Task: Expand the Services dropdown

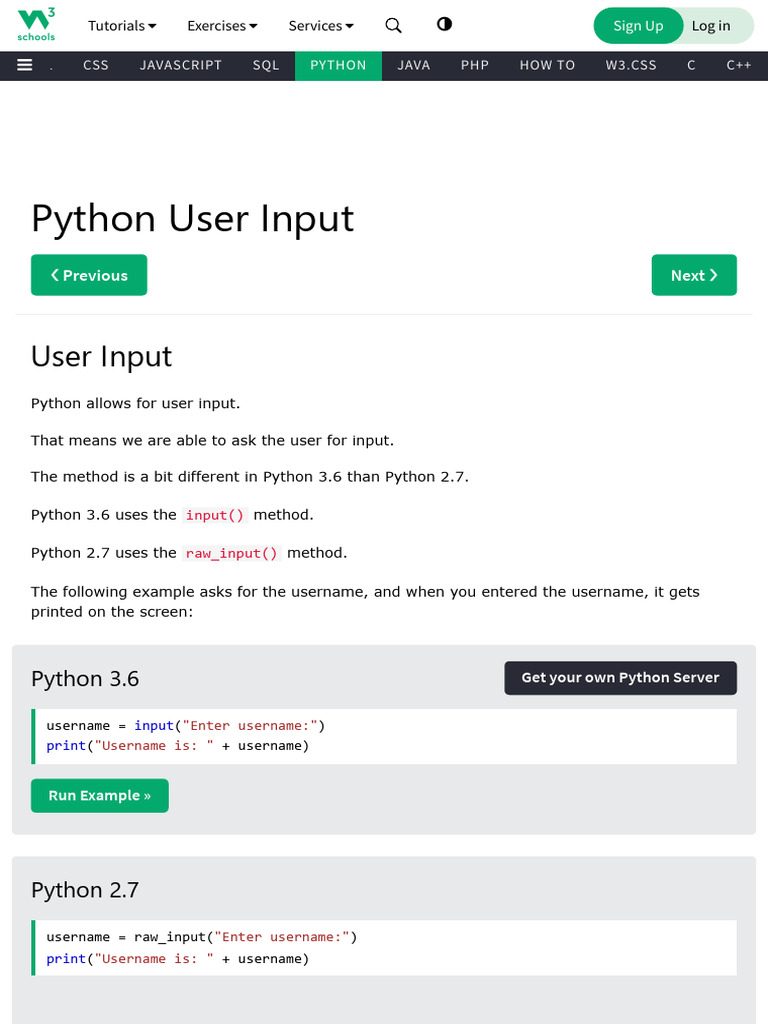Action: click(x=321, y=26)
